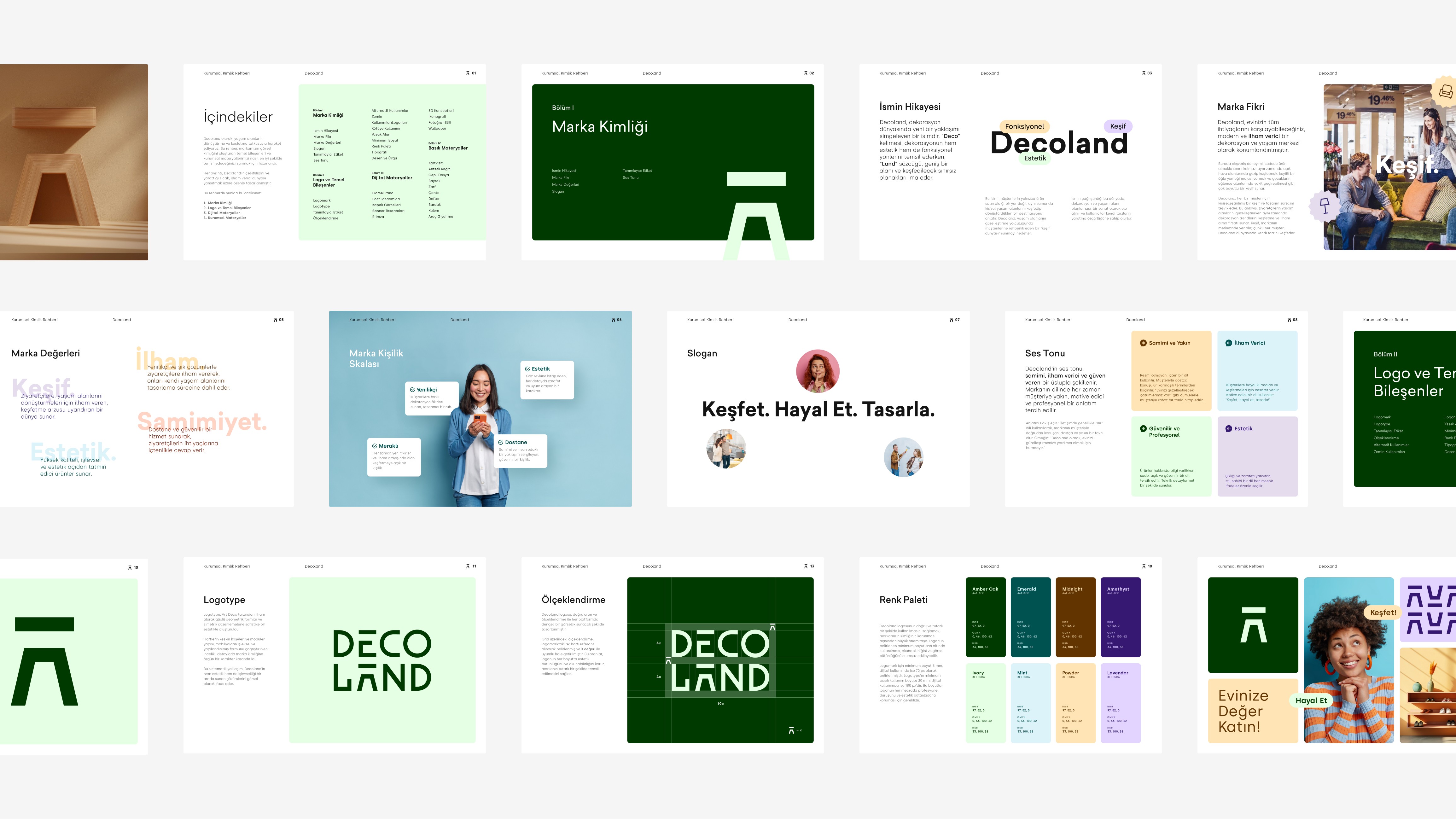Click the checkmark icon beside Yenilikçi
The height and width of the screenshot is (819, 1456).
point(413,390)
